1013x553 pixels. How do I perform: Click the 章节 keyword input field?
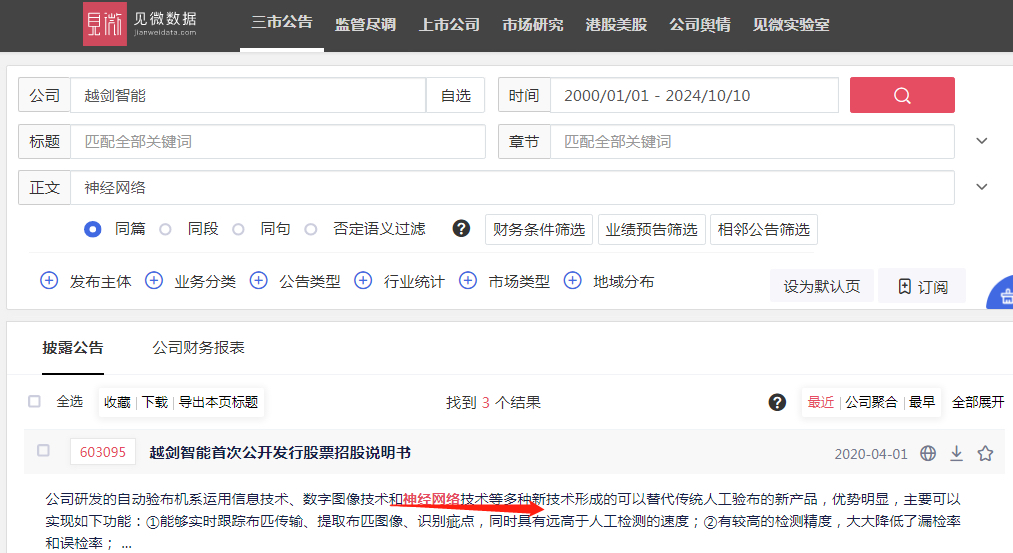pyautogui.click(x=752, y=141)
